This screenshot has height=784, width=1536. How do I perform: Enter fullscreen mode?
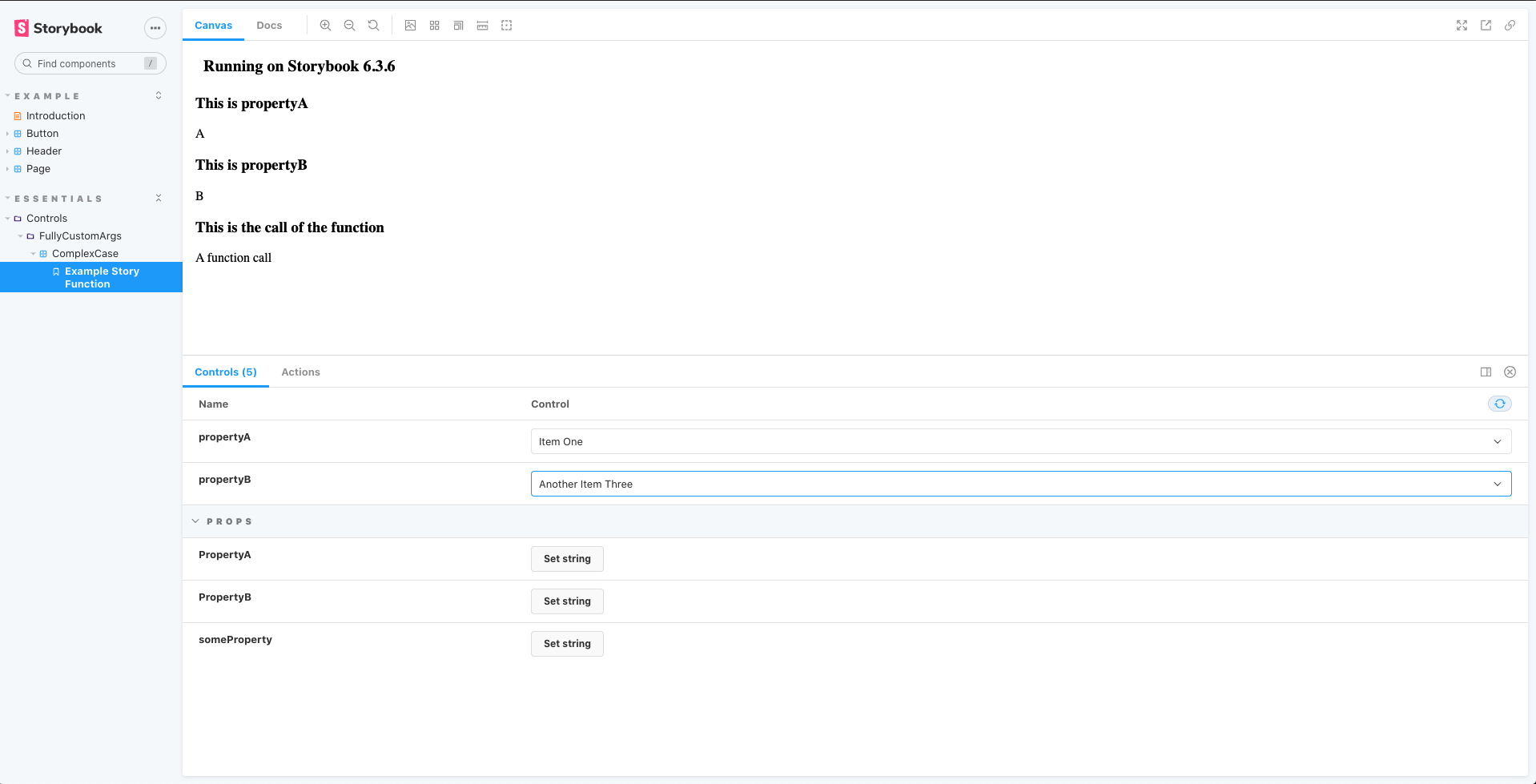pyautogui.click(x=1462, y=25)
